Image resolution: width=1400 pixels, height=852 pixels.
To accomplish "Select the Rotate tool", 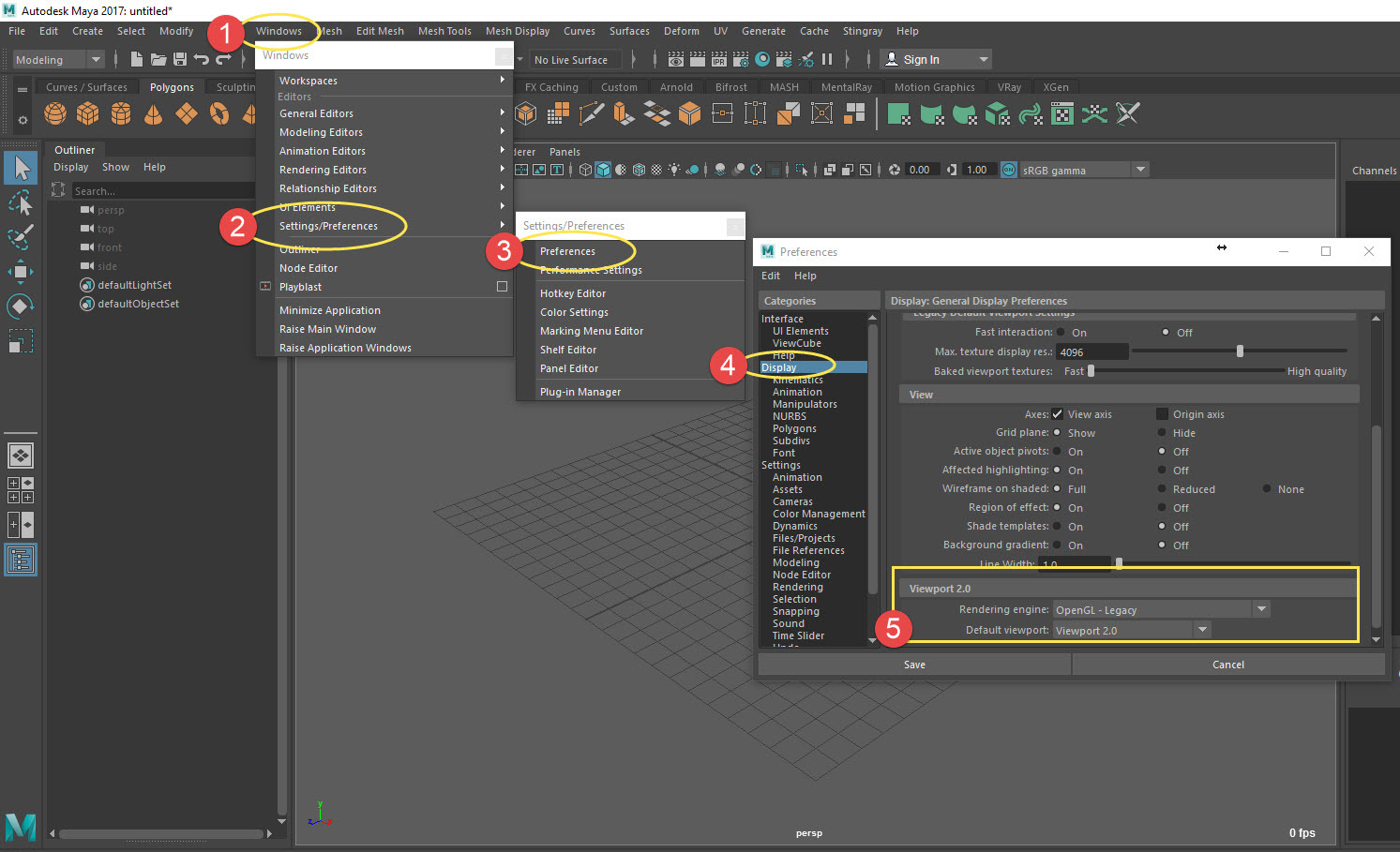I will 21,306.
